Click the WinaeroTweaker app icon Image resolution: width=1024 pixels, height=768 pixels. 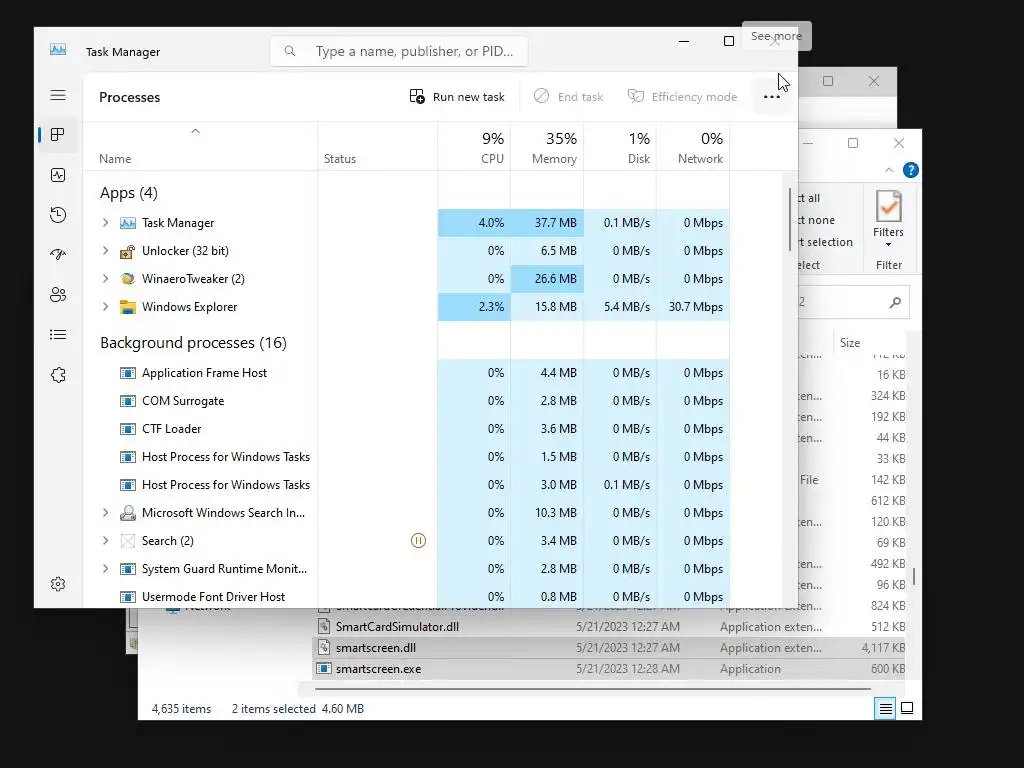point(128,279)
